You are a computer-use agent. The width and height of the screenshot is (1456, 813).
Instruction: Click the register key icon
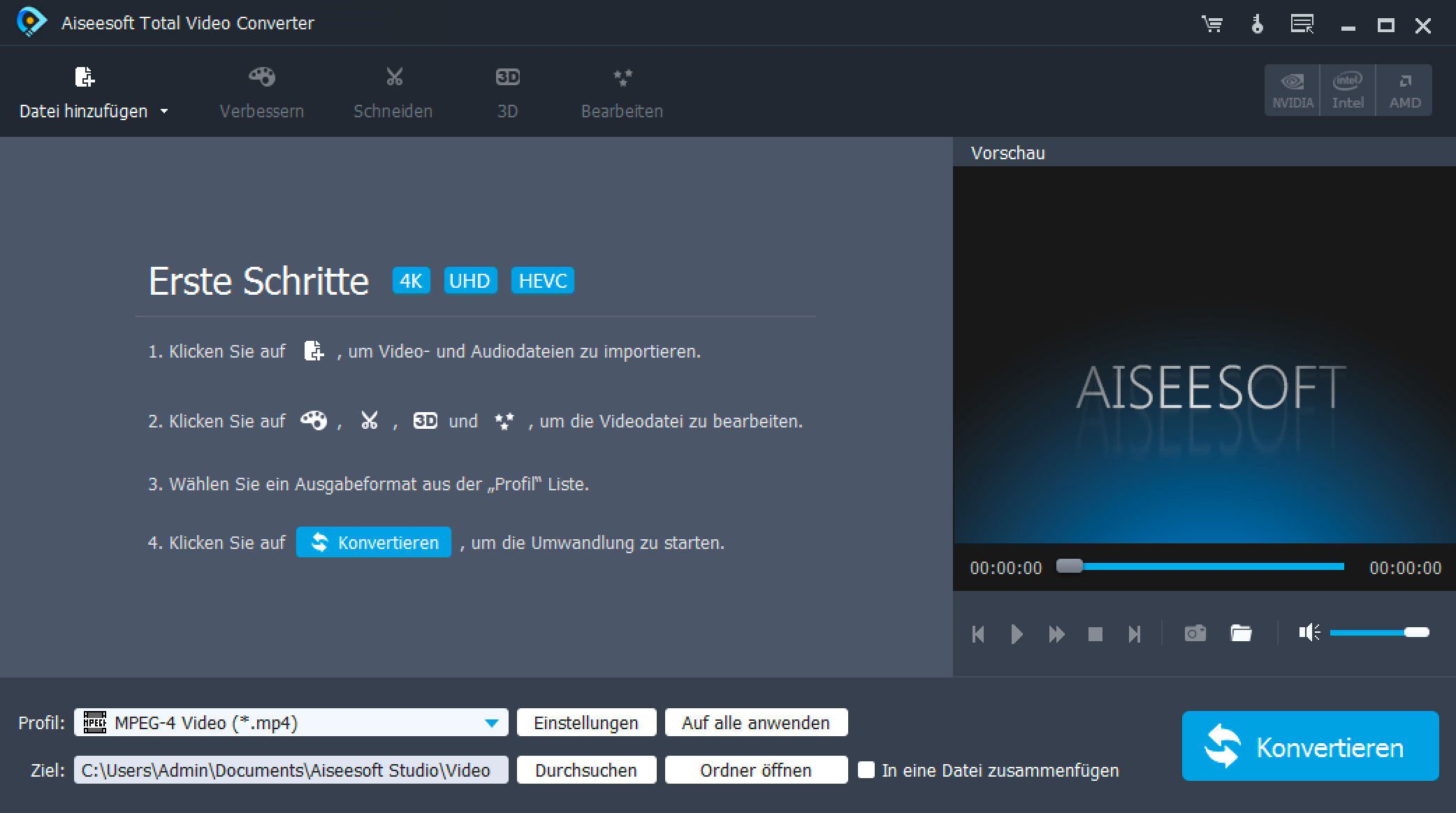coord(1258,24)
